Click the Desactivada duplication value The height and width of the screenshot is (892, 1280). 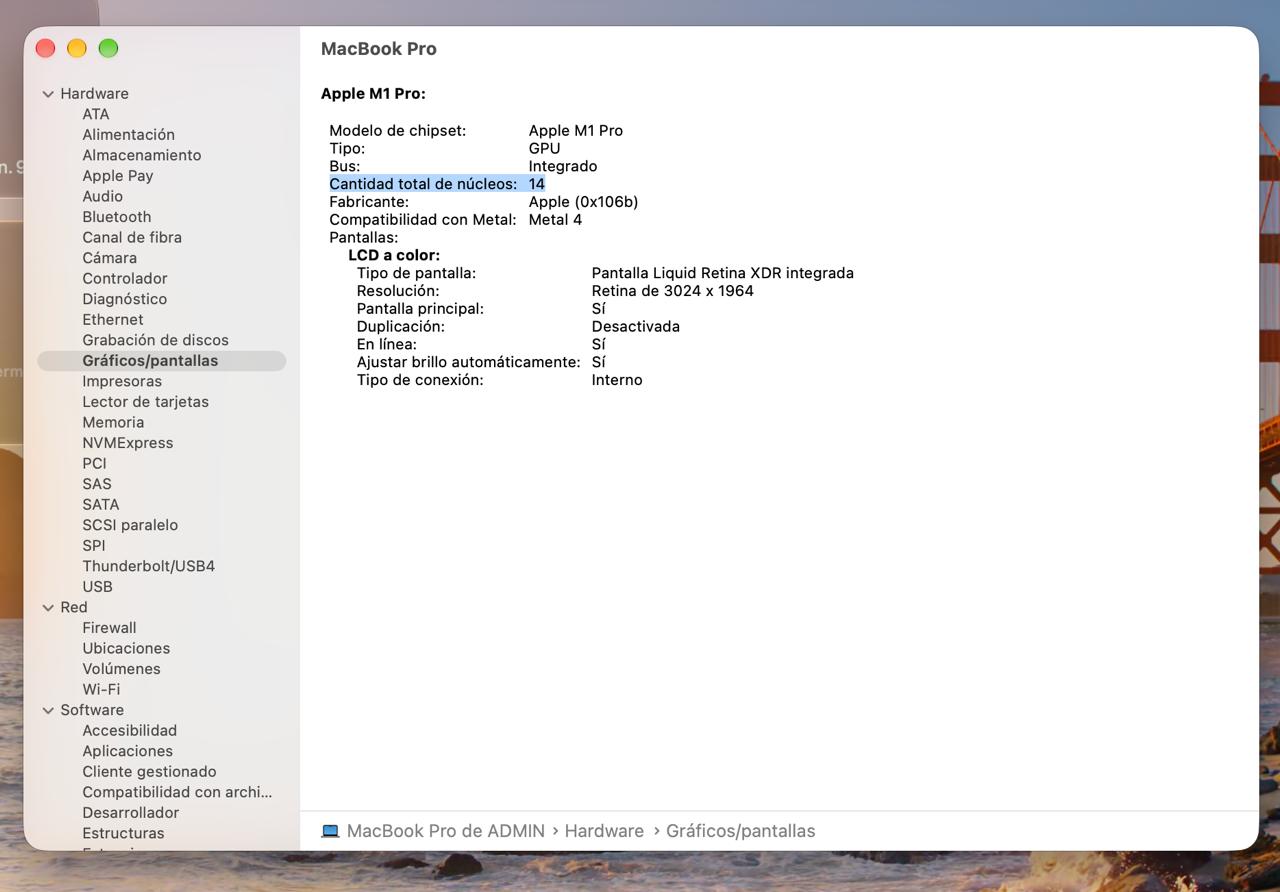635,327
